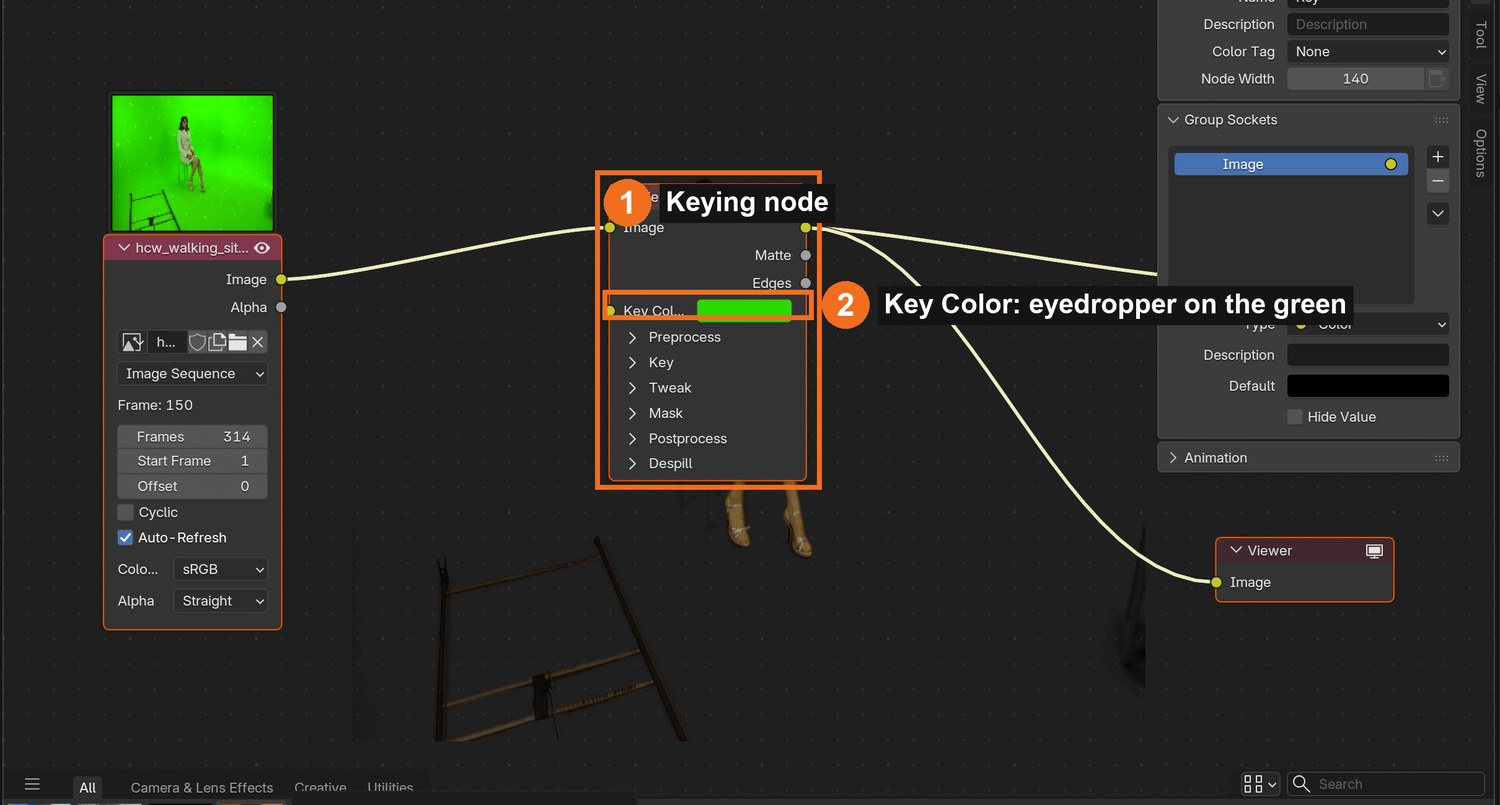Collapse the hcw_walking_sit image node

click(125, 248)
